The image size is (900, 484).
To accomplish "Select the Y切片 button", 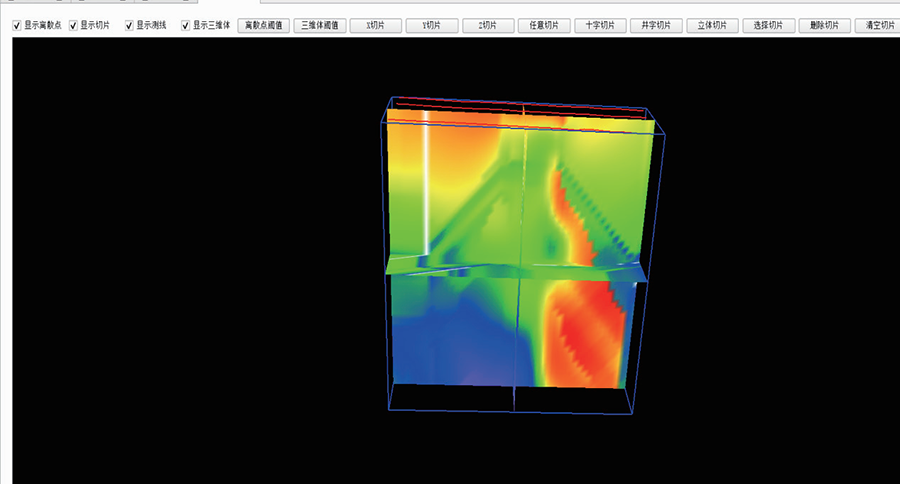I will pyautogui.click(x=432, y=25).
